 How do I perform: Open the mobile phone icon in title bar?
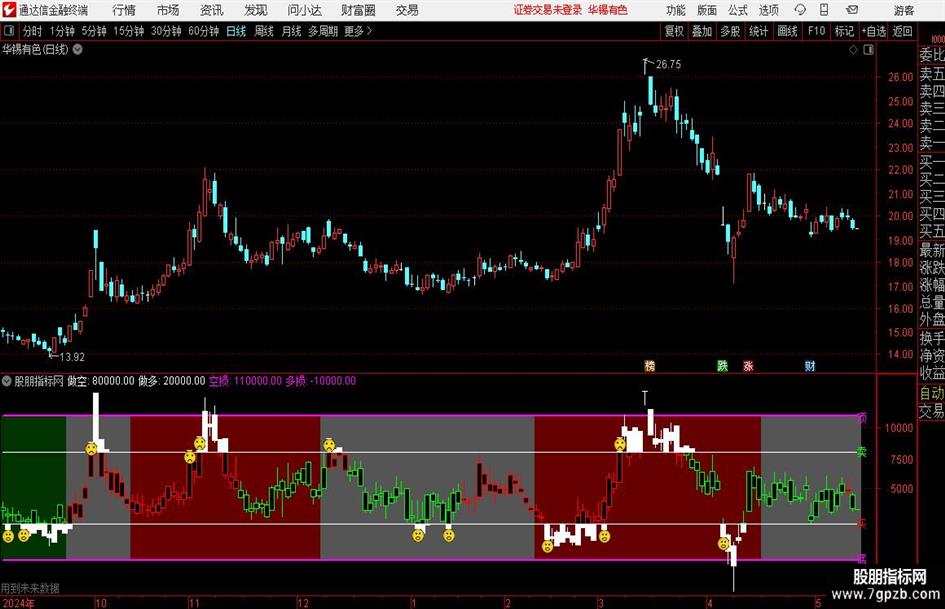(824, 10)
